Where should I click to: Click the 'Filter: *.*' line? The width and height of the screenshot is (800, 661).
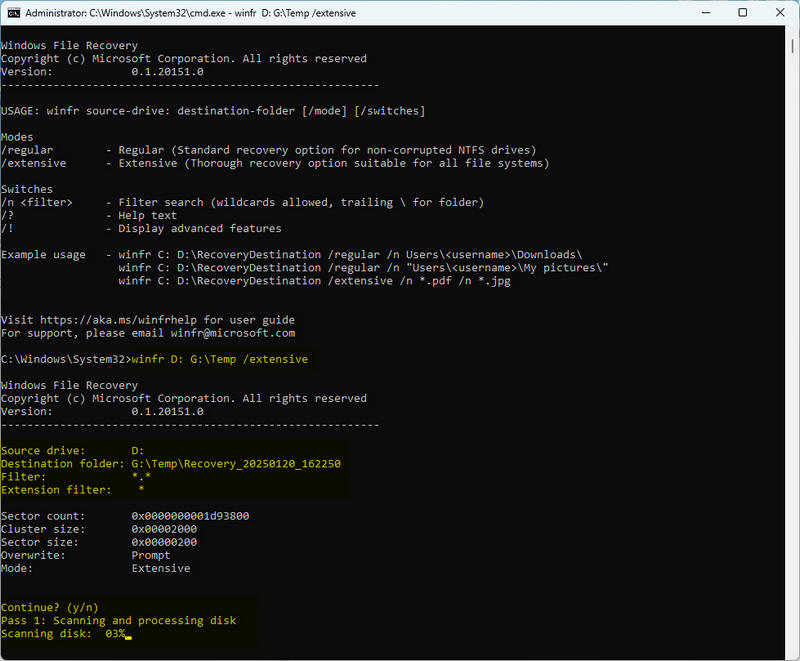point(76,477)
